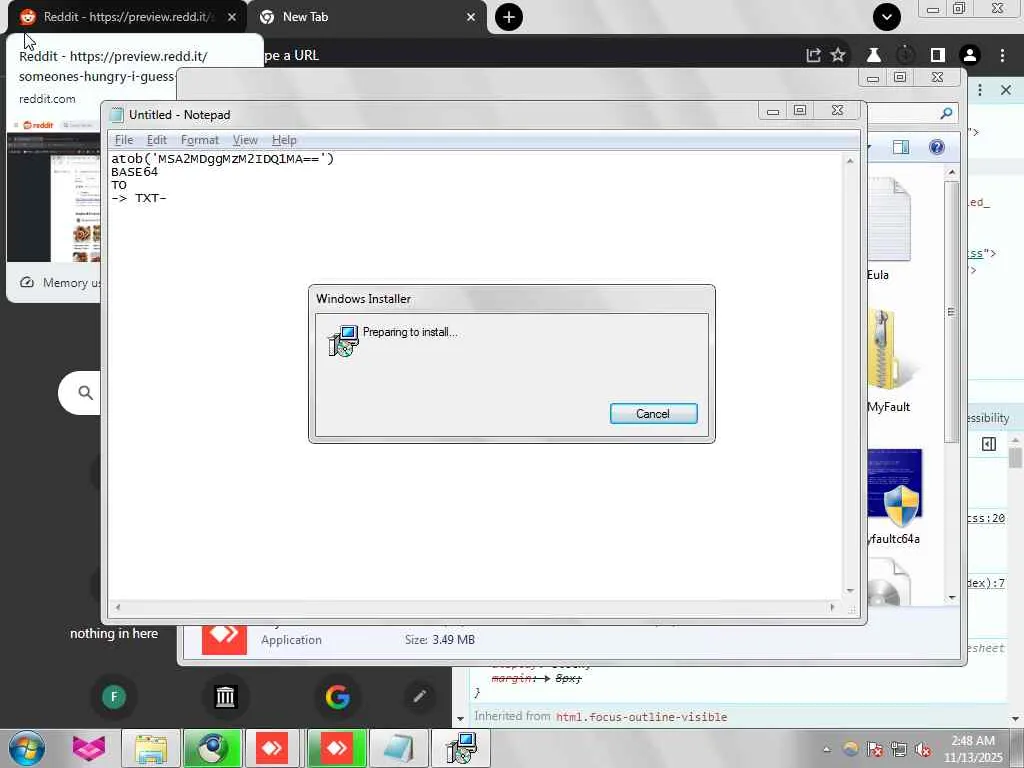Select the MyFault zip file in Explorer

pos(889,362)
